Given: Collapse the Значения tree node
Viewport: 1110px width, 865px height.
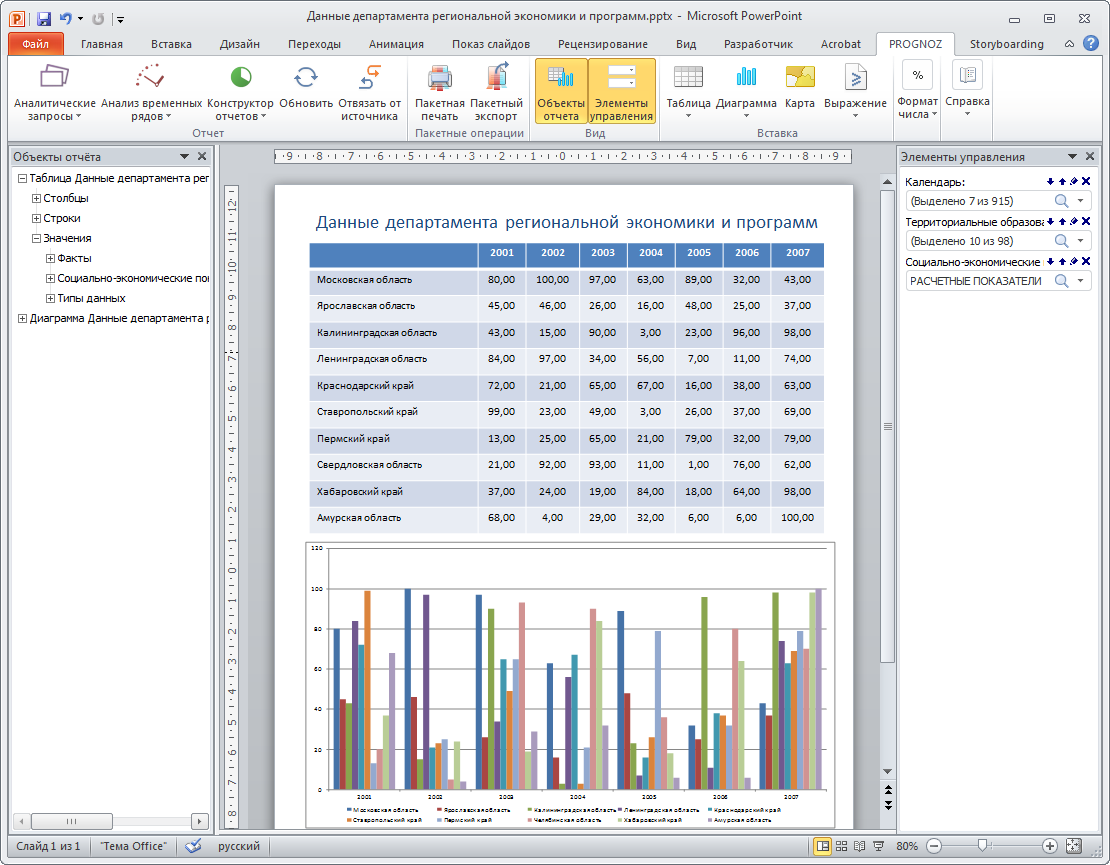Looking at the screenshot, I should [36, 238].
